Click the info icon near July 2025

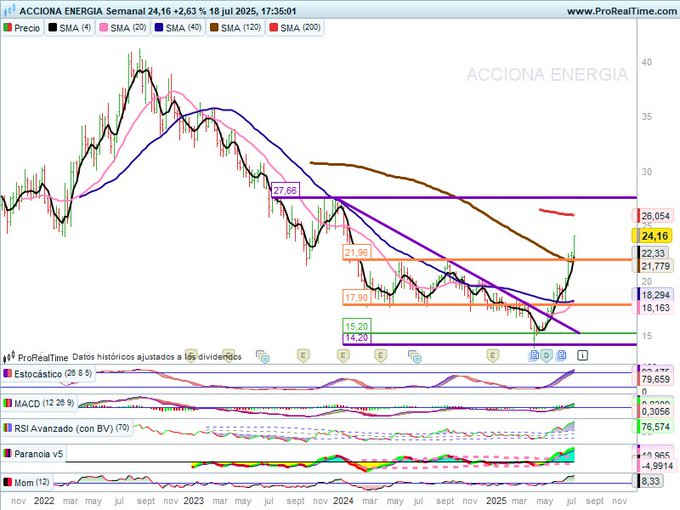(582, 356)
